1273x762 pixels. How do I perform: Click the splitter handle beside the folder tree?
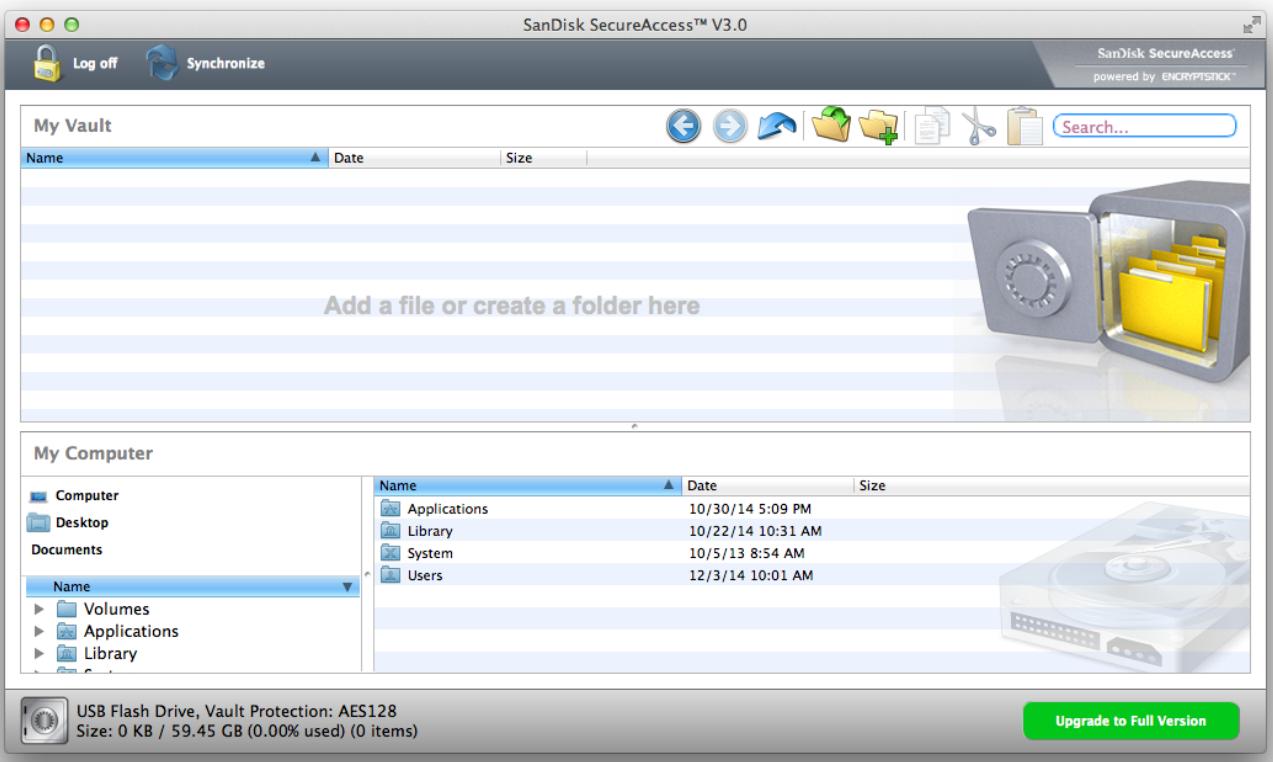tap(366, 573)
